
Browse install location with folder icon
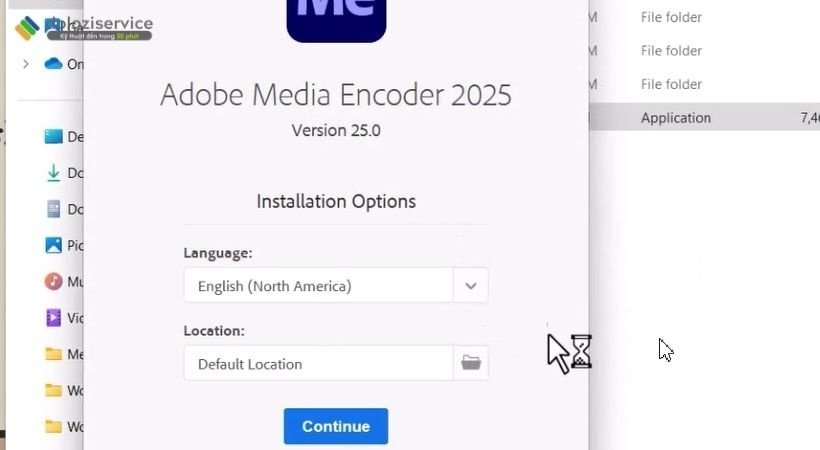(x=471, y=363)
